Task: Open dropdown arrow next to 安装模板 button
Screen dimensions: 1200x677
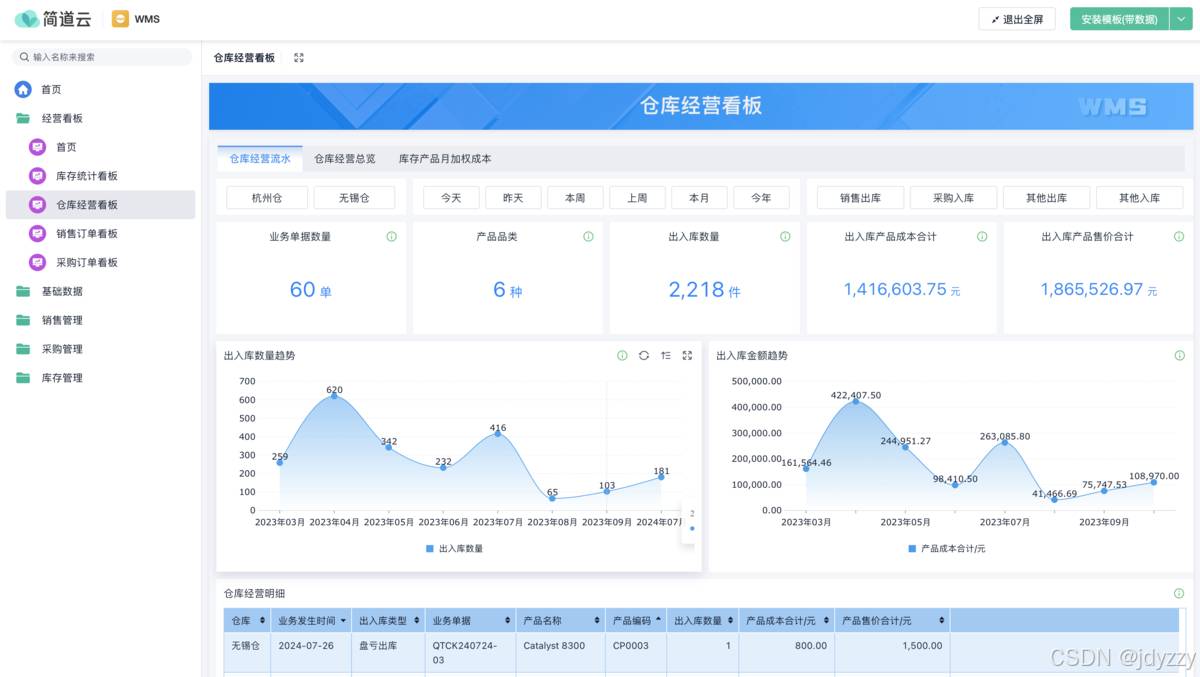Action: 1179,19
